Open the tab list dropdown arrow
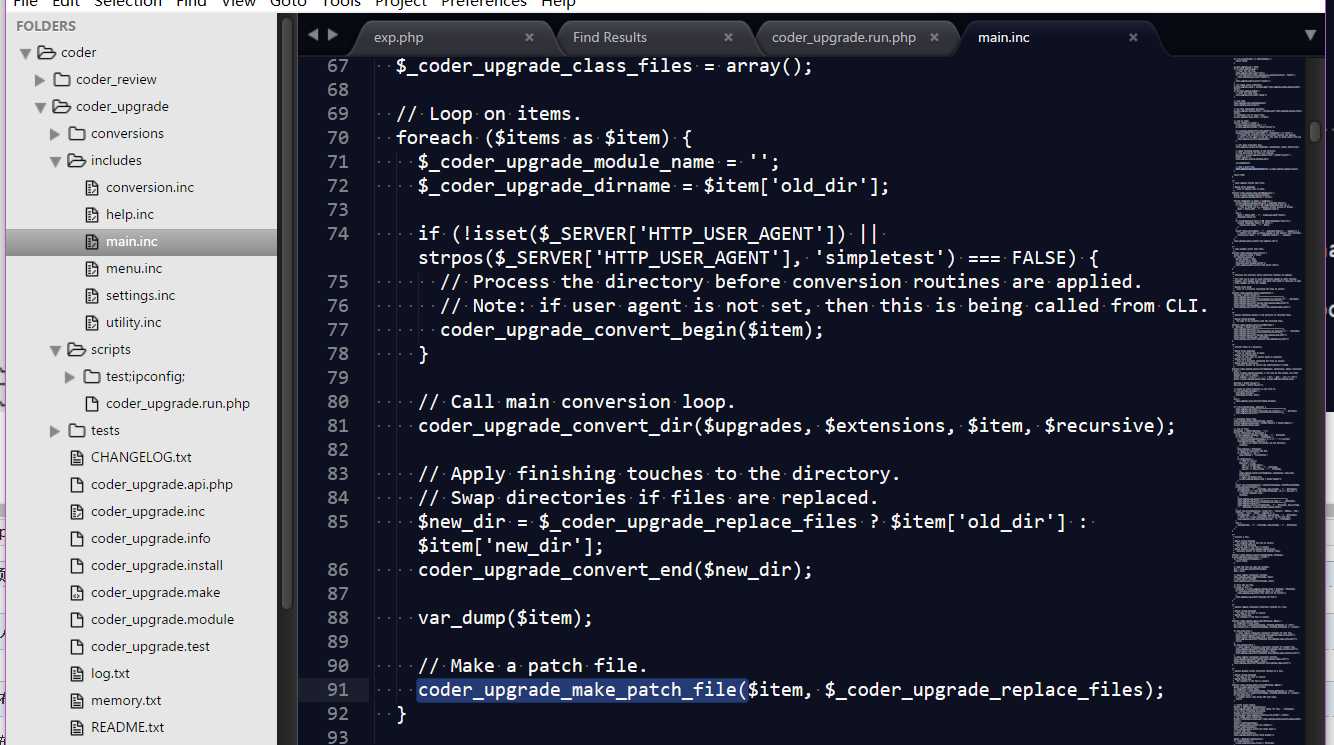This screenshot has width=1334, height=745. pos(1311,36)
